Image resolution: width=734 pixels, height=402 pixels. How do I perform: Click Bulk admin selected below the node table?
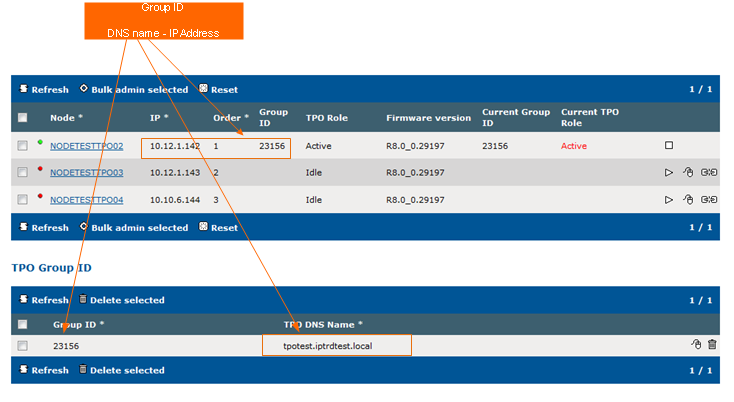(134, 227)
